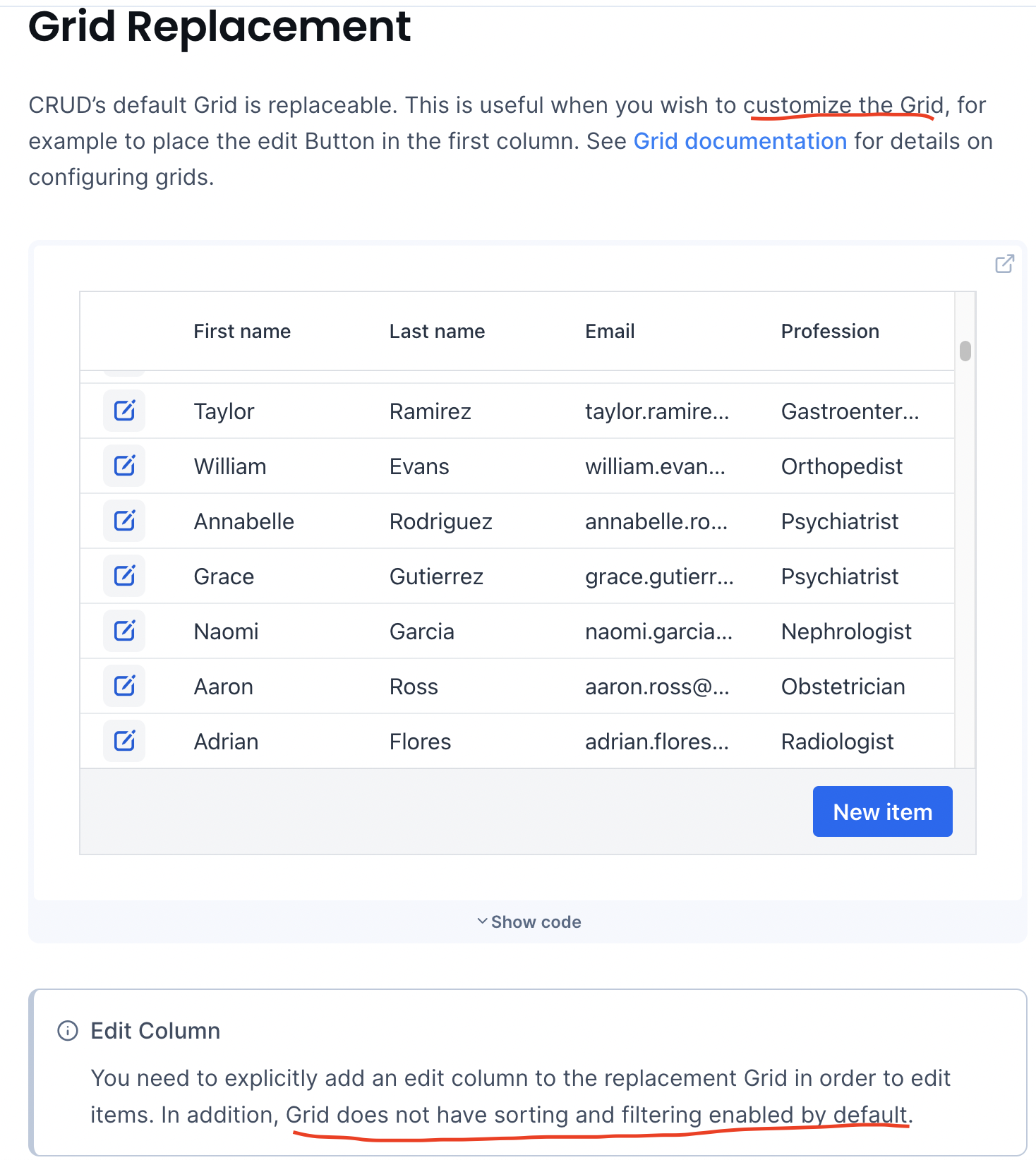Open the example in a new window
Image resolution: width=1036 pixels, height=1160 pixels.
[1004, 264]
